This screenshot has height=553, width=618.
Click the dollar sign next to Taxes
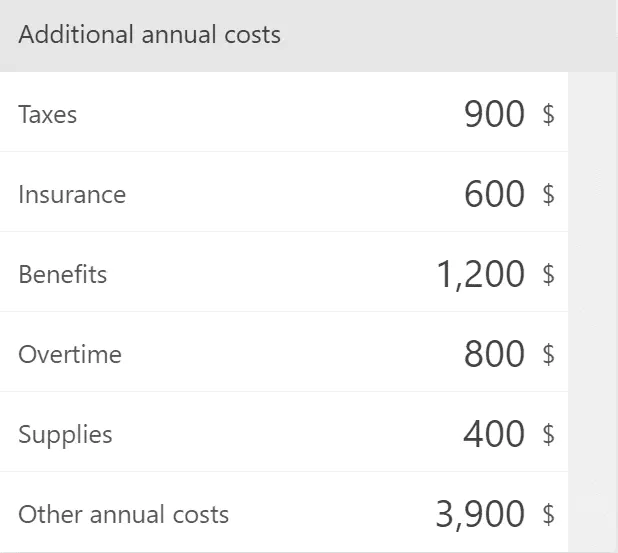coord(548,114)
